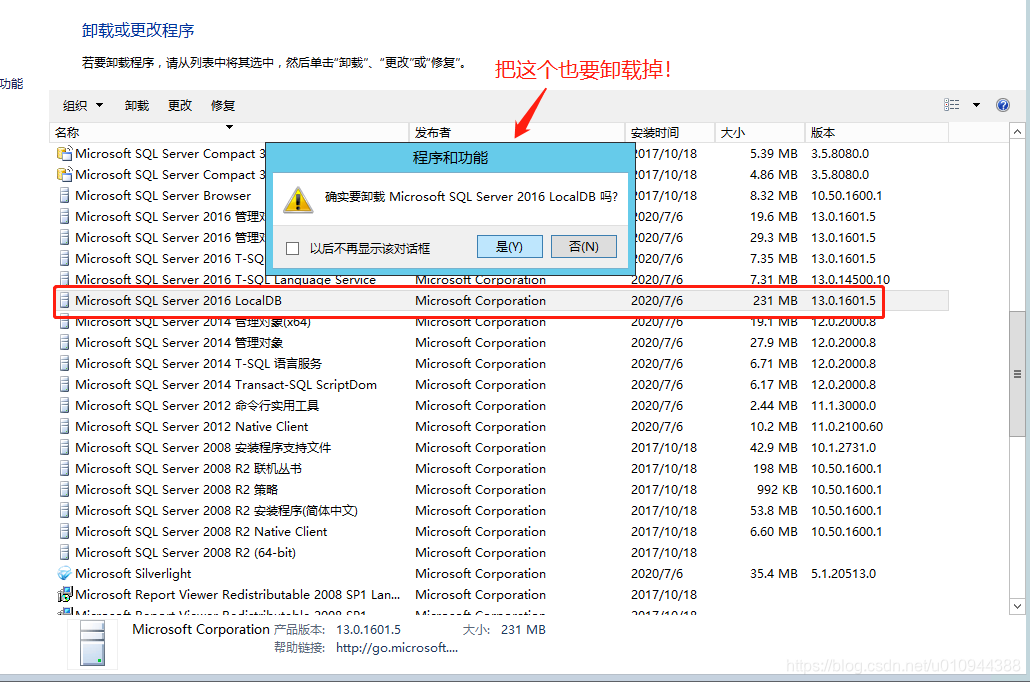This screenshot has width=1030, height=684.
Task: Click icon of SQL Server 2012 Native Client
Action: coord(64,427)
